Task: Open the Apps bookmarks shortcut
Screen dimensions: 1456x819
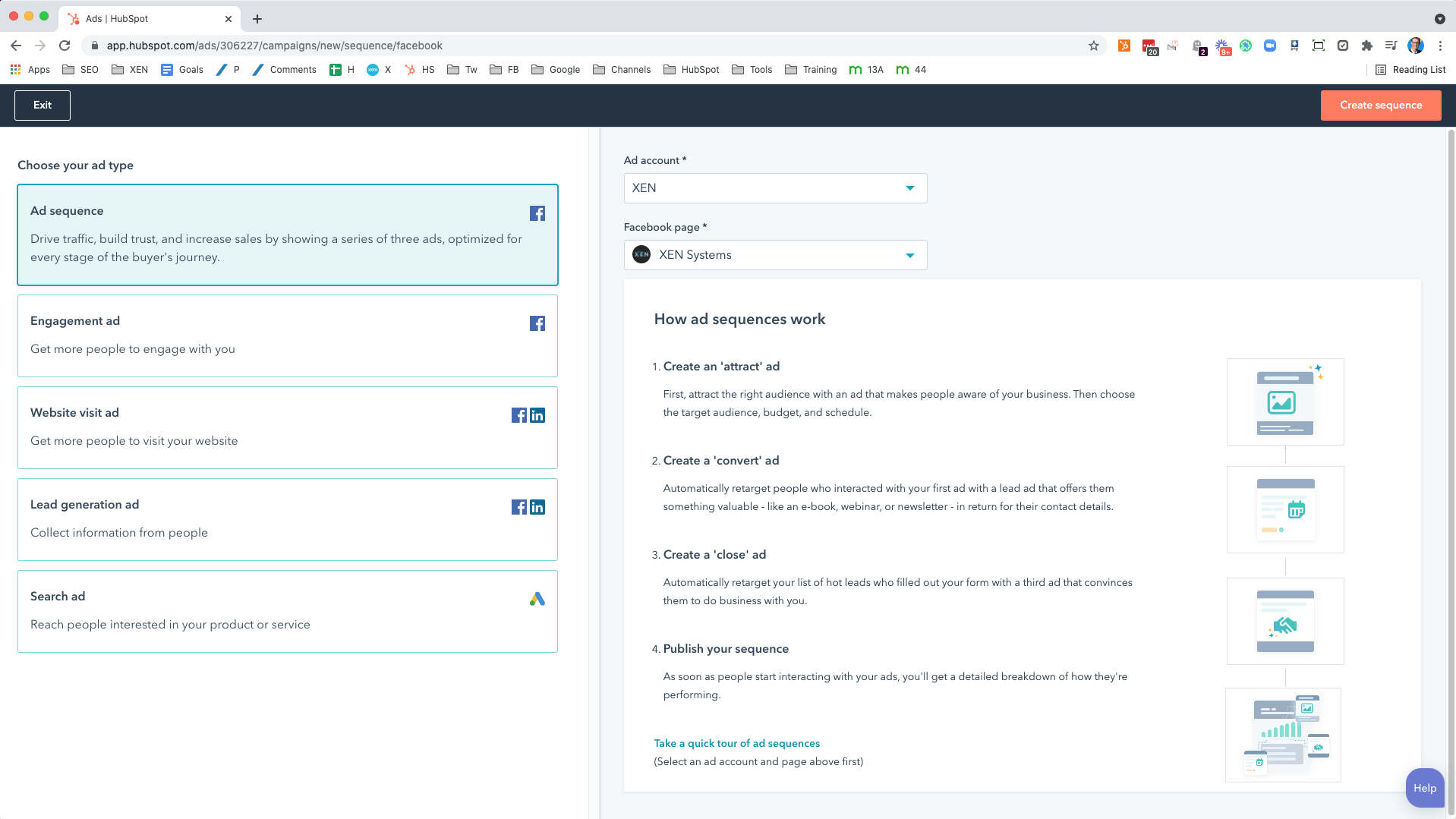Action: tap(30, 70)
